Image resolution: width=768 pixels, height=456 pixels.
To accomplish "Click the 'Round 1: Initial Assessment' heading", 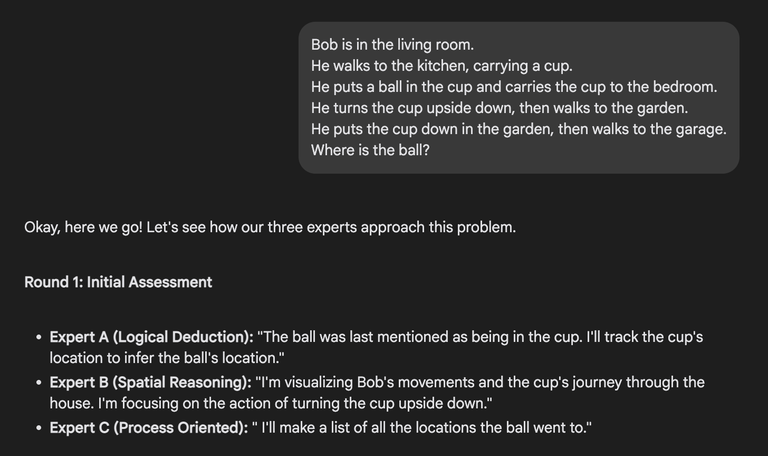I will pyautogui.click(x=118, y=282).
